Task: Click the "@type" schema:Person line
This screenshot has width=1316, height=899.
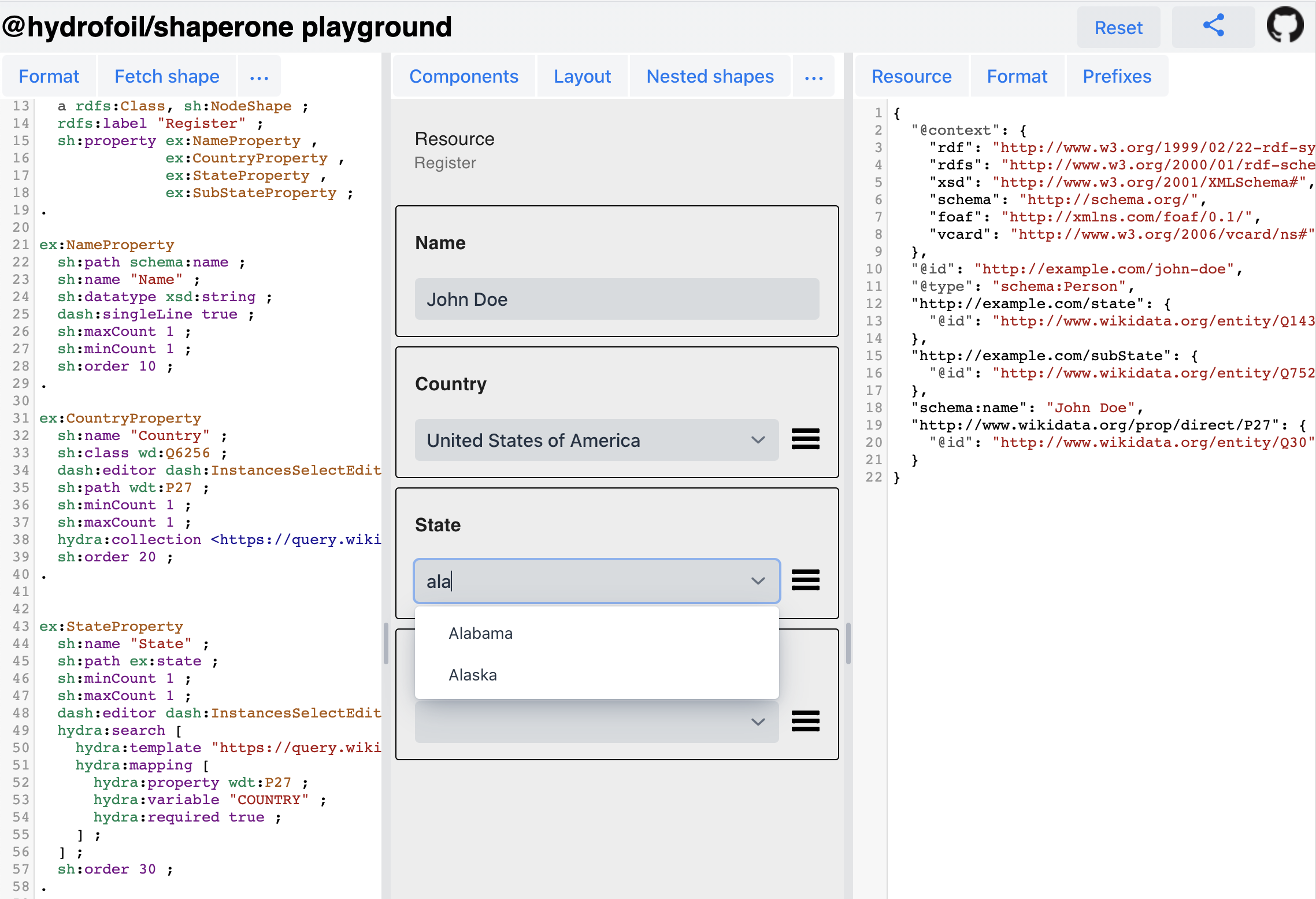Action: coord(1023,286)
